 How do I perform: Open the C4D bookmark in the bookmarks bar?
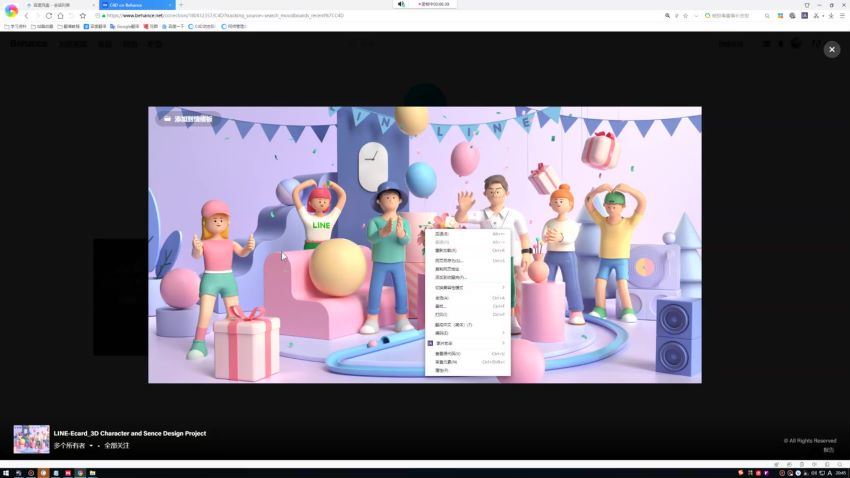pyautogui.click(x=202, y=26)
